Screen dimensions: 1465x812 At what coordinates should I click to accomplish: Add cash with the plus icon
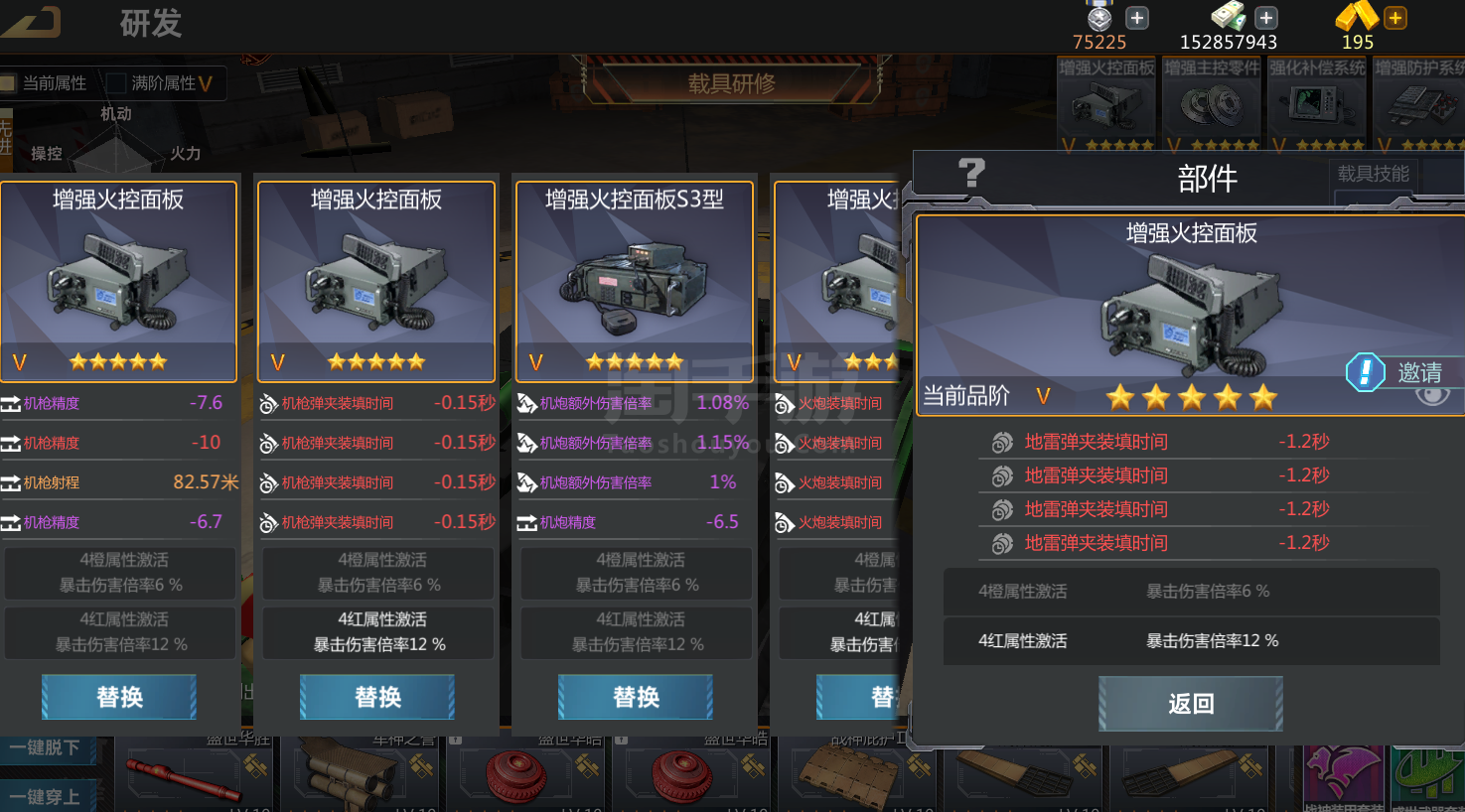tap(1265, 18)
